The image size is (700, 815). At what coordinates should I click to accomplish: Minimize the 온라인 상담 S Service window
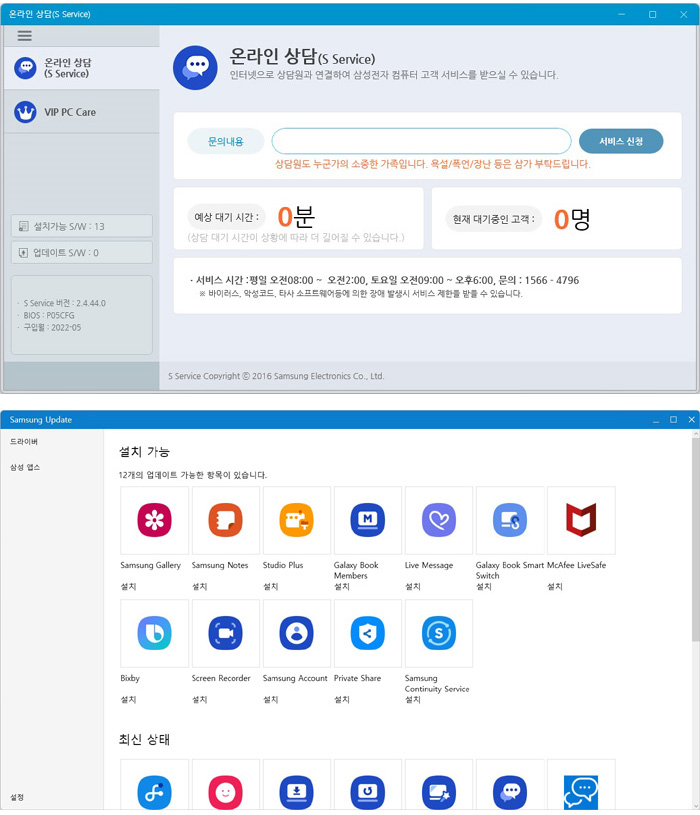622,14
